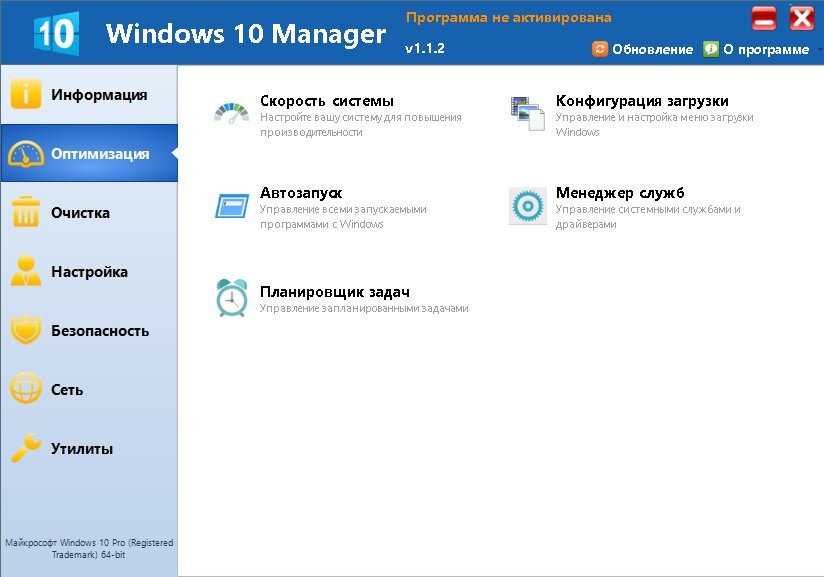Click the Автозапуск window icon
The width and height of the screenshot is (824, 577).
232,205
